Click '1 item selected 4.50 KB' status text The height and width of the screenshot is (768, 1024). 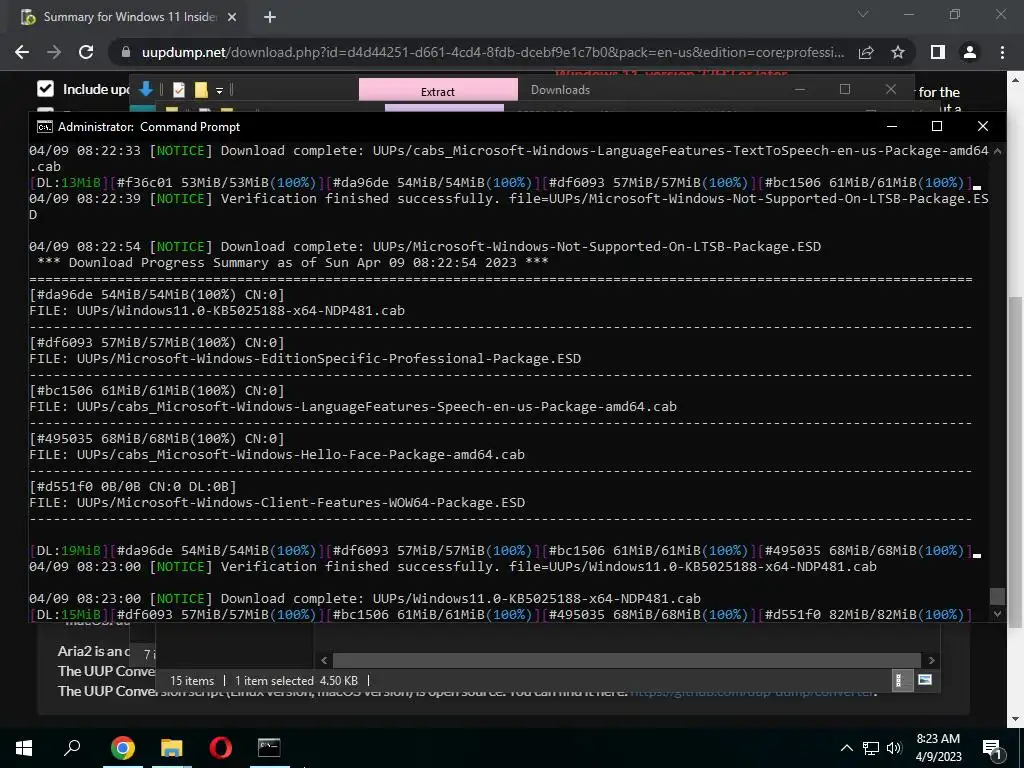click(296, 680)
